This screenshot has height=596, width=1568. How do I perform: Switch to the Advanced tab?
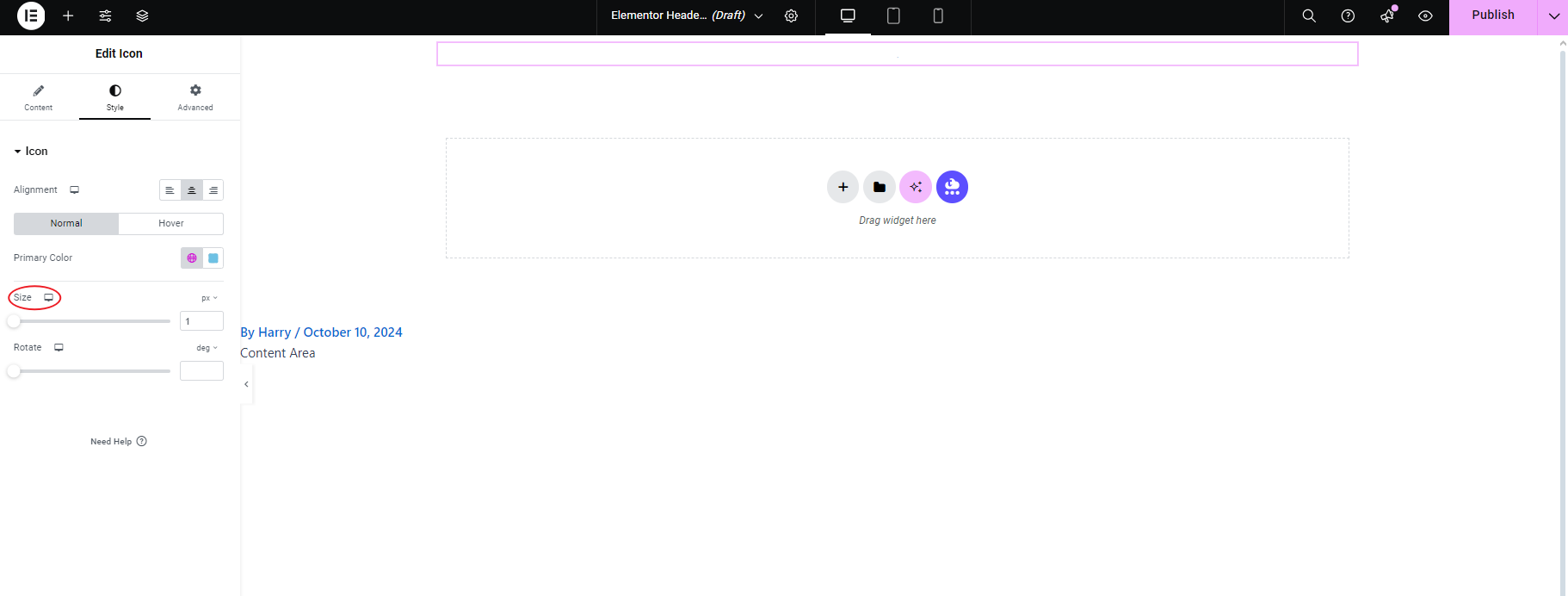pos(195,97)
